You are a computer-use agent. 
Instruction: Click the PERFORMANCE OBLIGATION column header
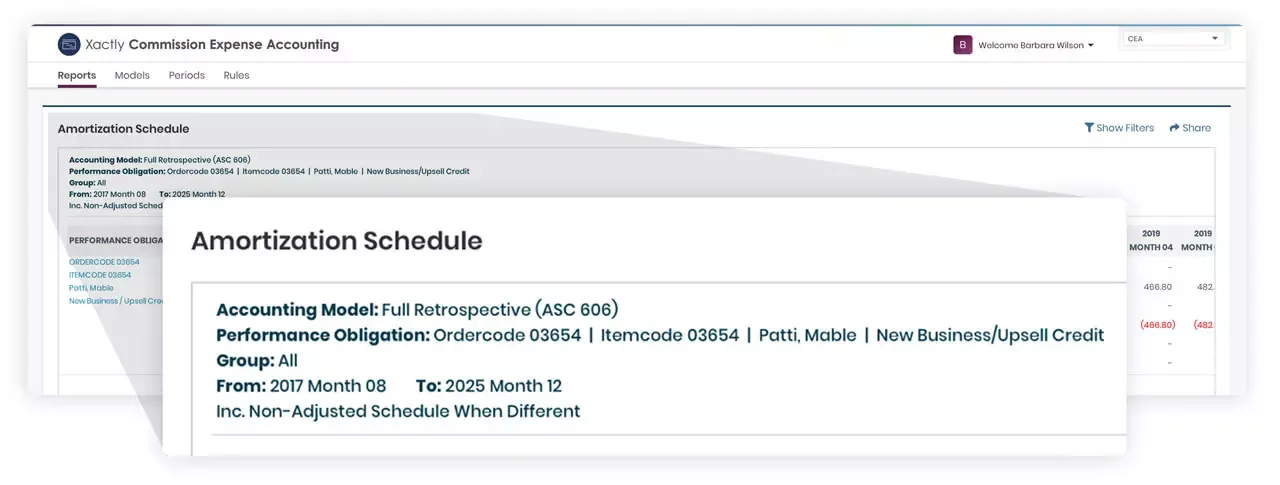[x=115, y=241]
